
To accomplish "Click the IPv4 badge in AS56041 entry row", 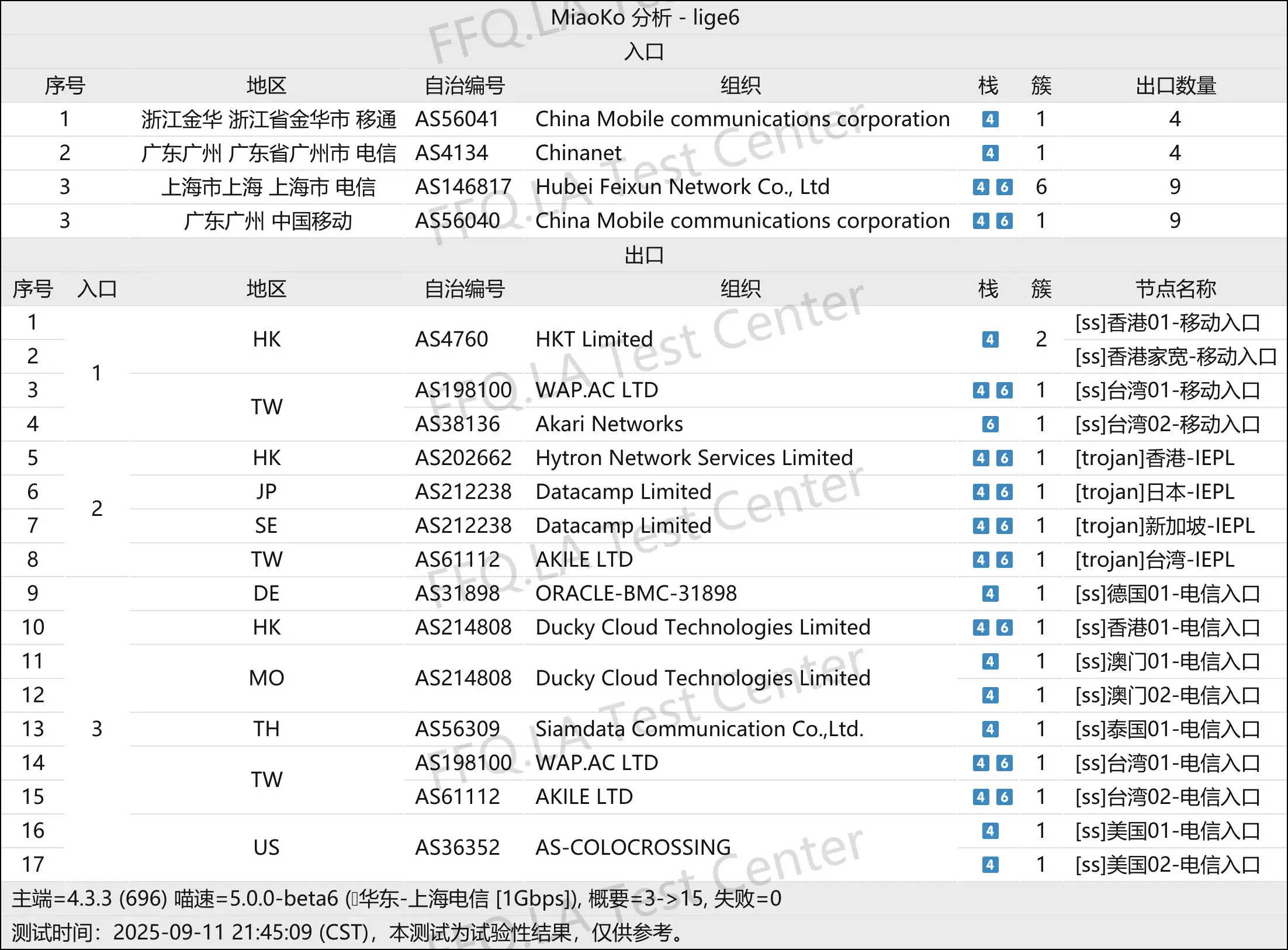I will tap(990, 119).
